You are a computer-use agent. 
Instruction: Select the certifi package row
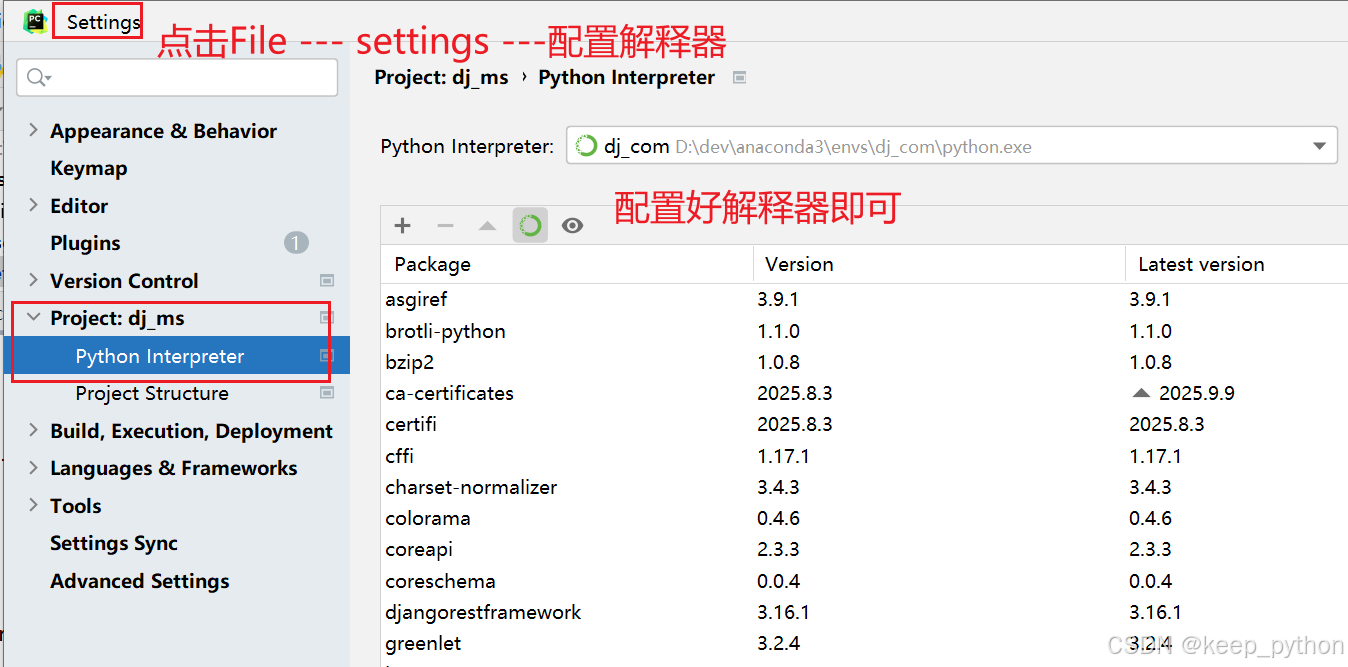864,424
